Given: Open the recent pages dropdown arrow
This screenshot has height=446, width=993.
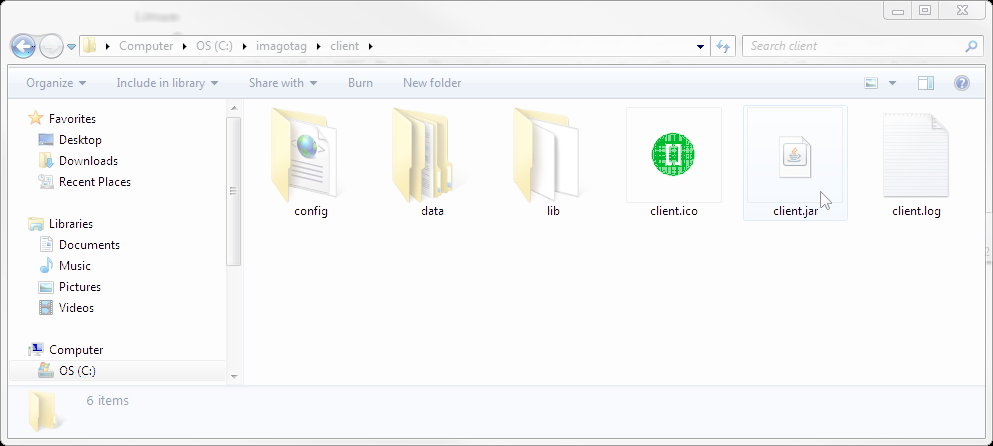Looking at the screenshot, I should 71,46.
